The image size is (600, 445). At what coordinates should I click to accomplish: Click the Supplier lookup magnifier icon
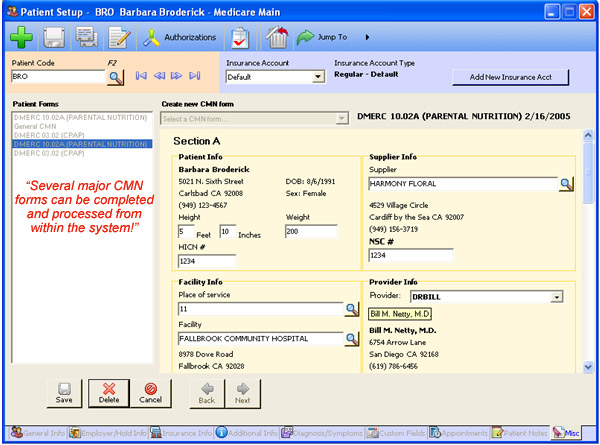pyautogui.click(x=566, y=184)
